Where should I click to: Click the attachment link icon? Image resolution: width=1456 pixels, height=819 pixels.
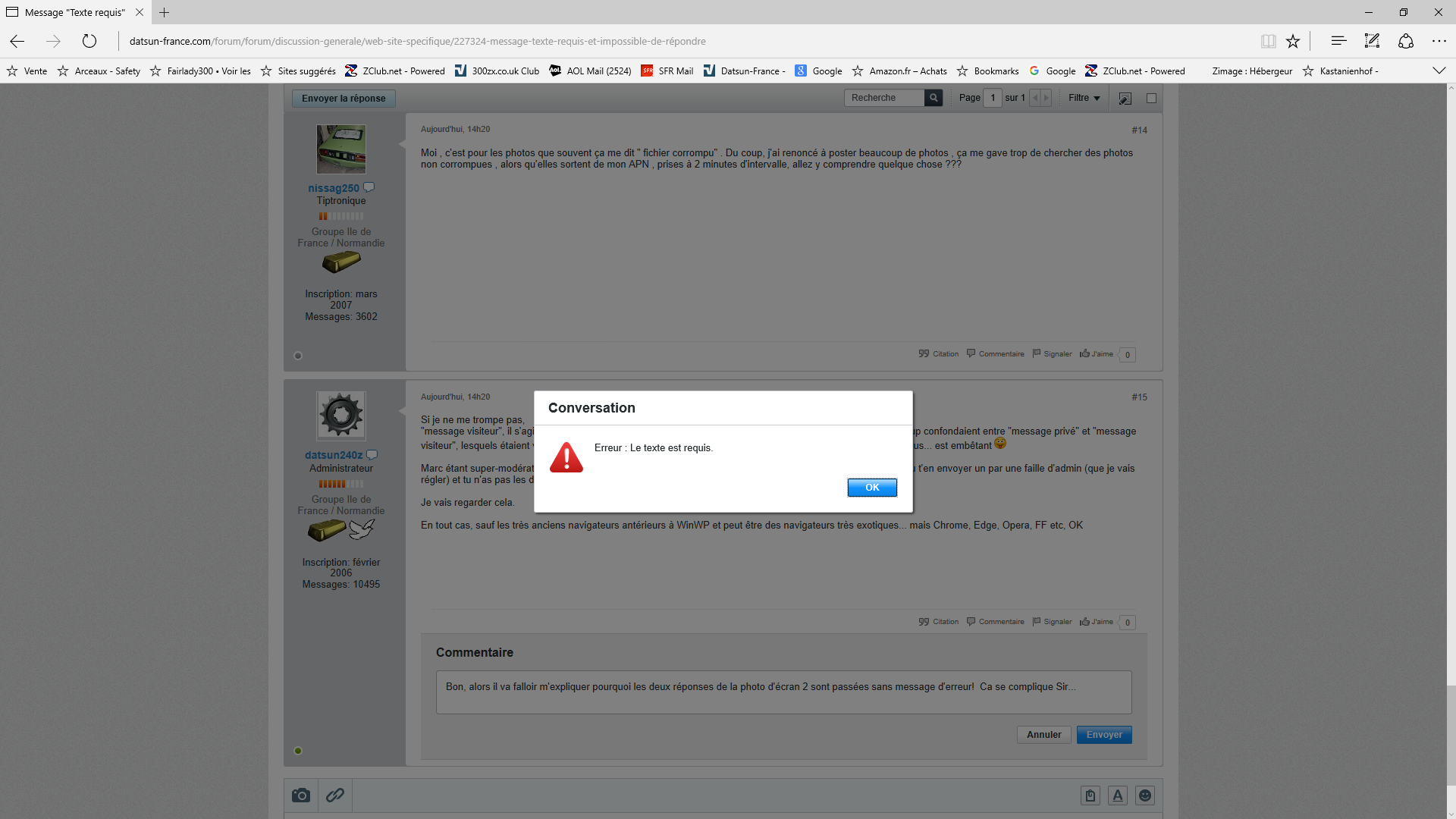335,795
